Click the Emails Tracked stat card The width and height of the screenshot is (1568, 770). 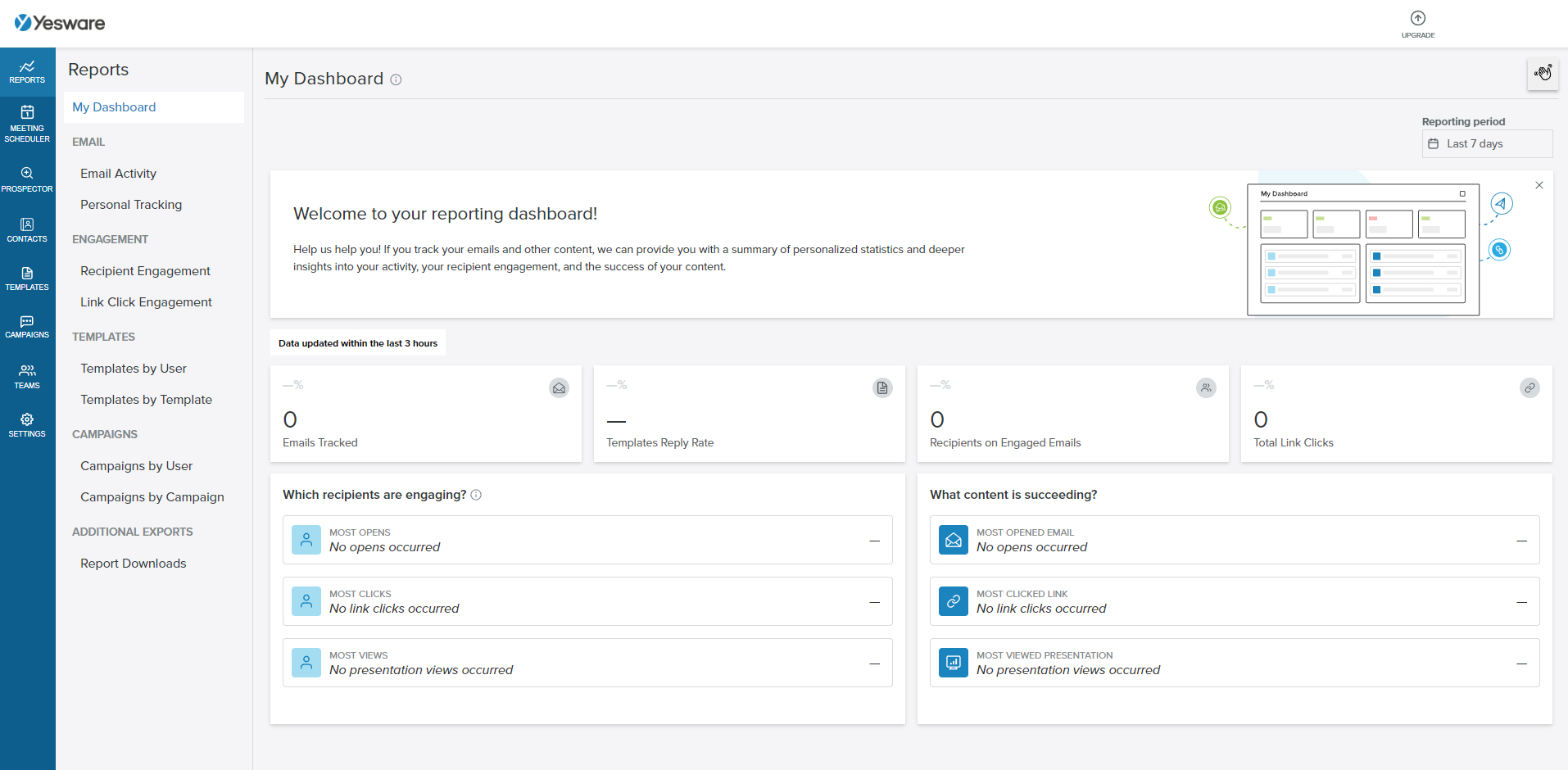coord(426,414)
